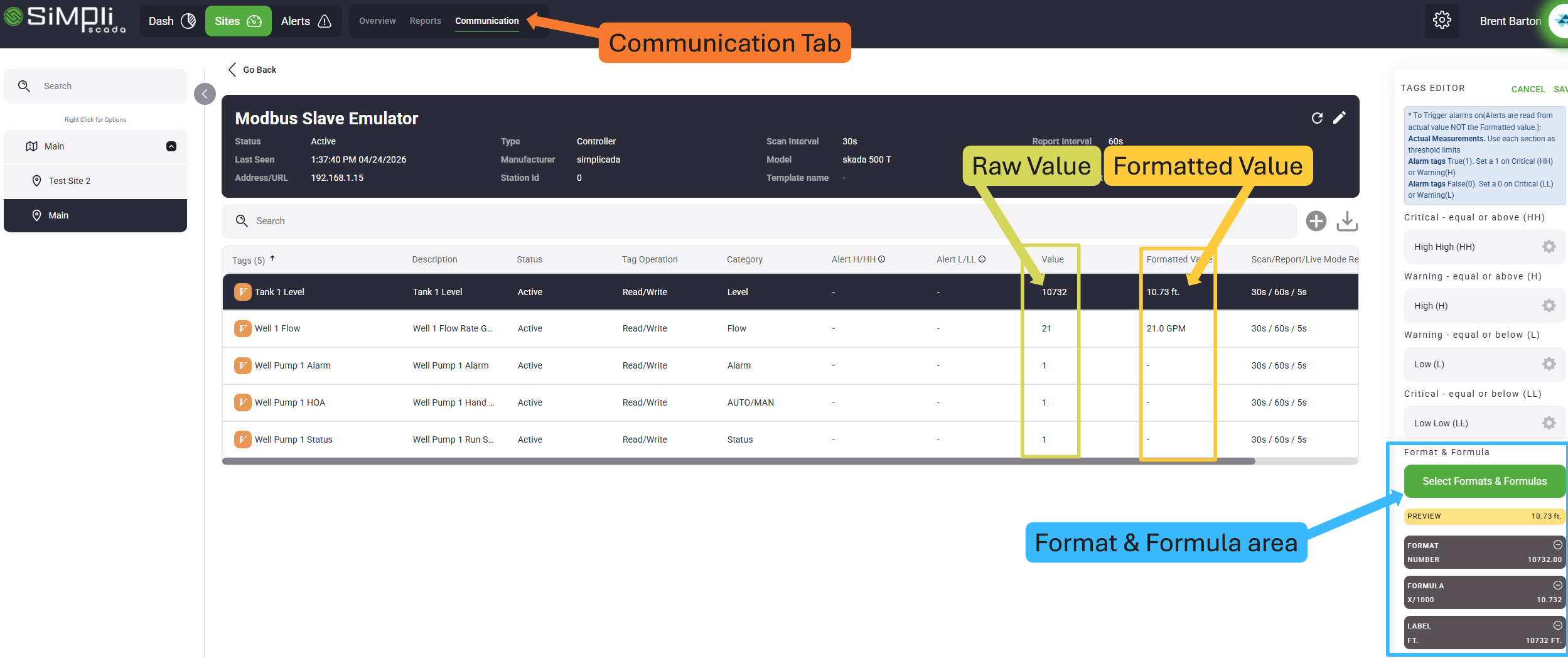Collapse the Main site group

tap(171, 146)
